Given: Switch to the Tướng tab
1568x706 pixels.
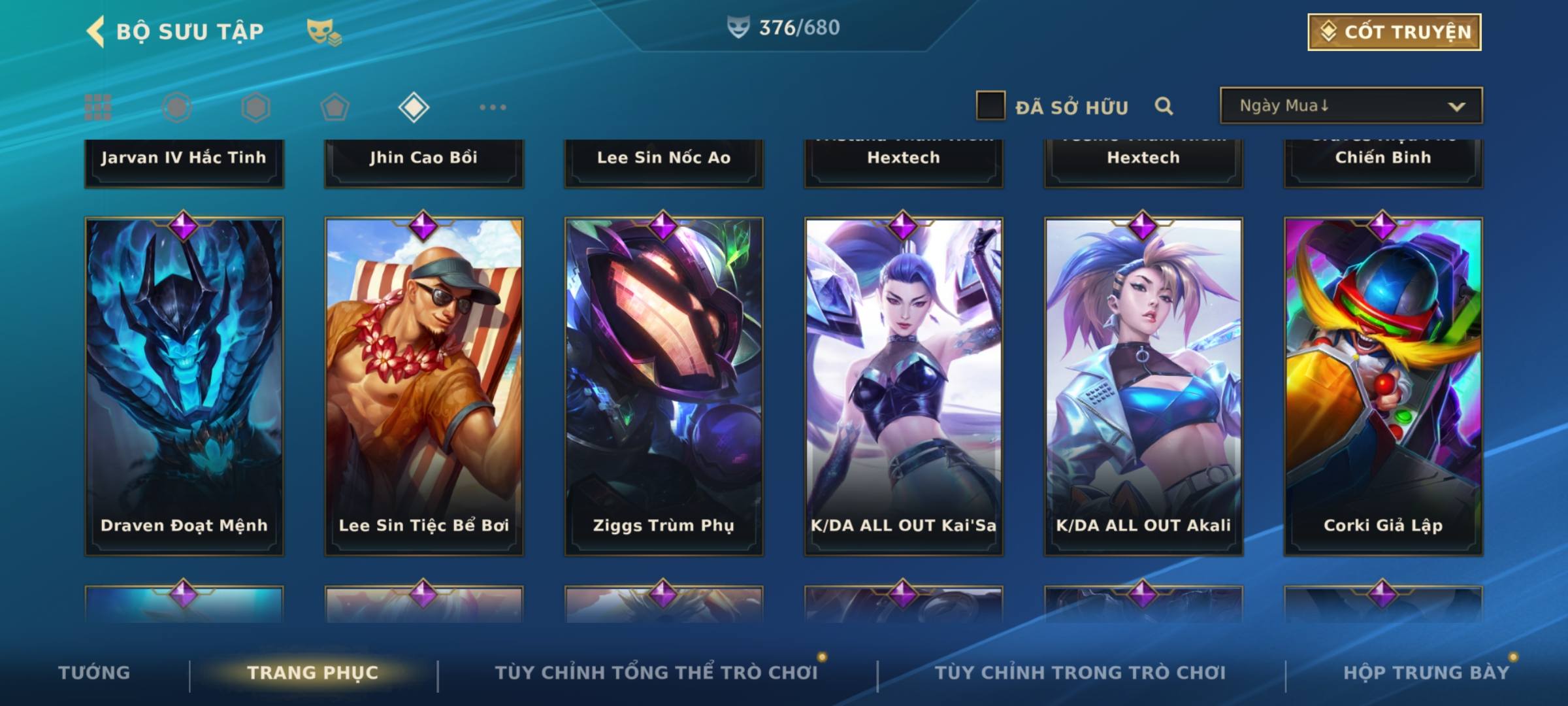Looking at the screenshot, I should 94,673.
